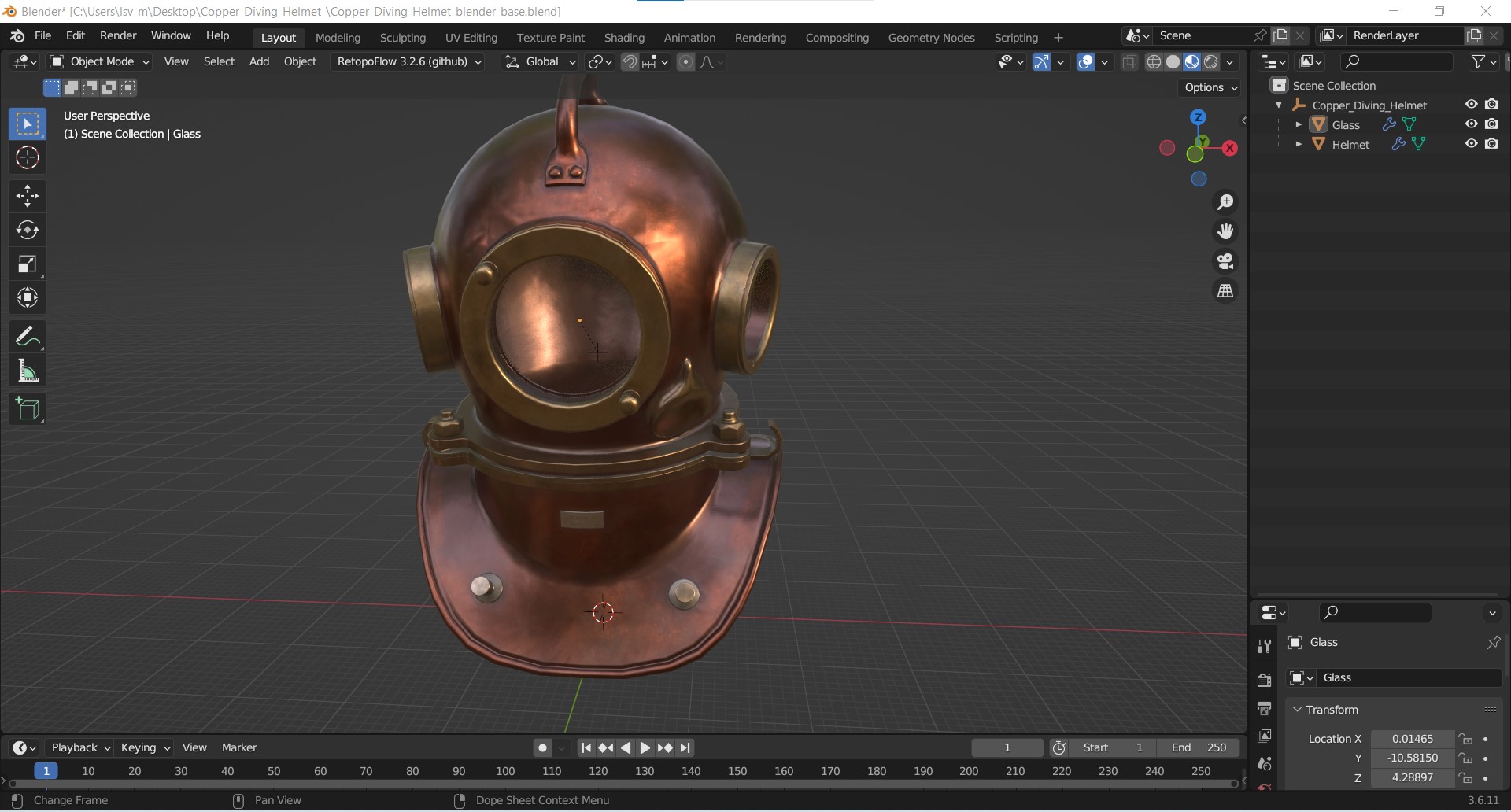The width and height of the screenshot is (1511, 812).
Task: Click the pan view hand icon
Action: pyautogui.click(x=1225, y=231)
